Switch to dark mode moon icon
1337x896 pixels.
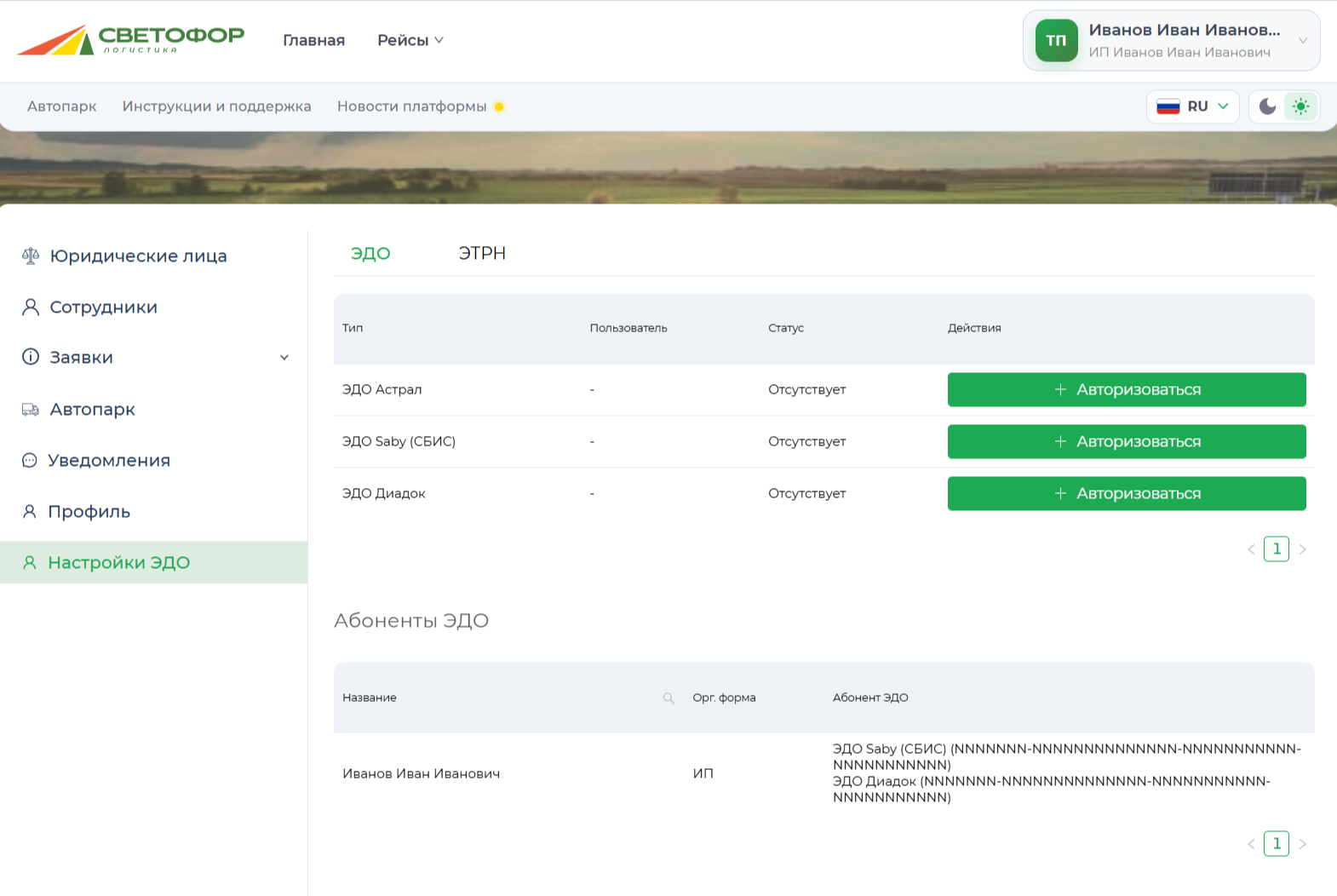click(1267, 106)
